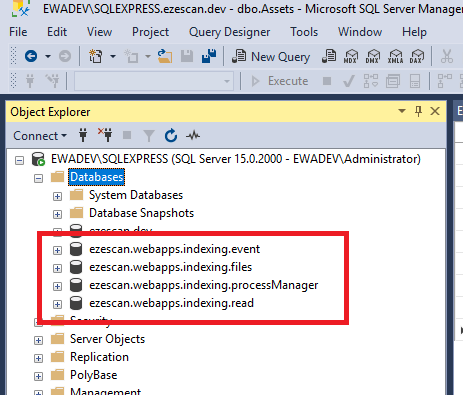Viewport: 463px width, 395px height.
Task: Click the New Query toolbar button
Action: (x=271, y=56)
